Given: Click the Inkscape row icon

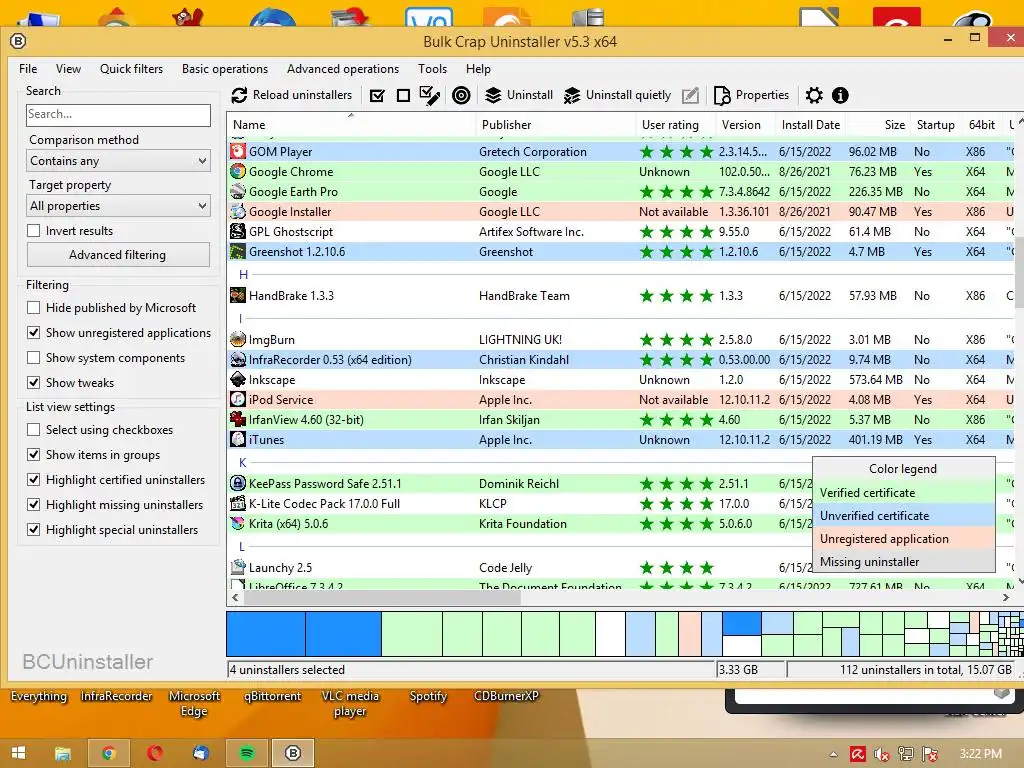Looking at the screenshot, I should [238, 379].
